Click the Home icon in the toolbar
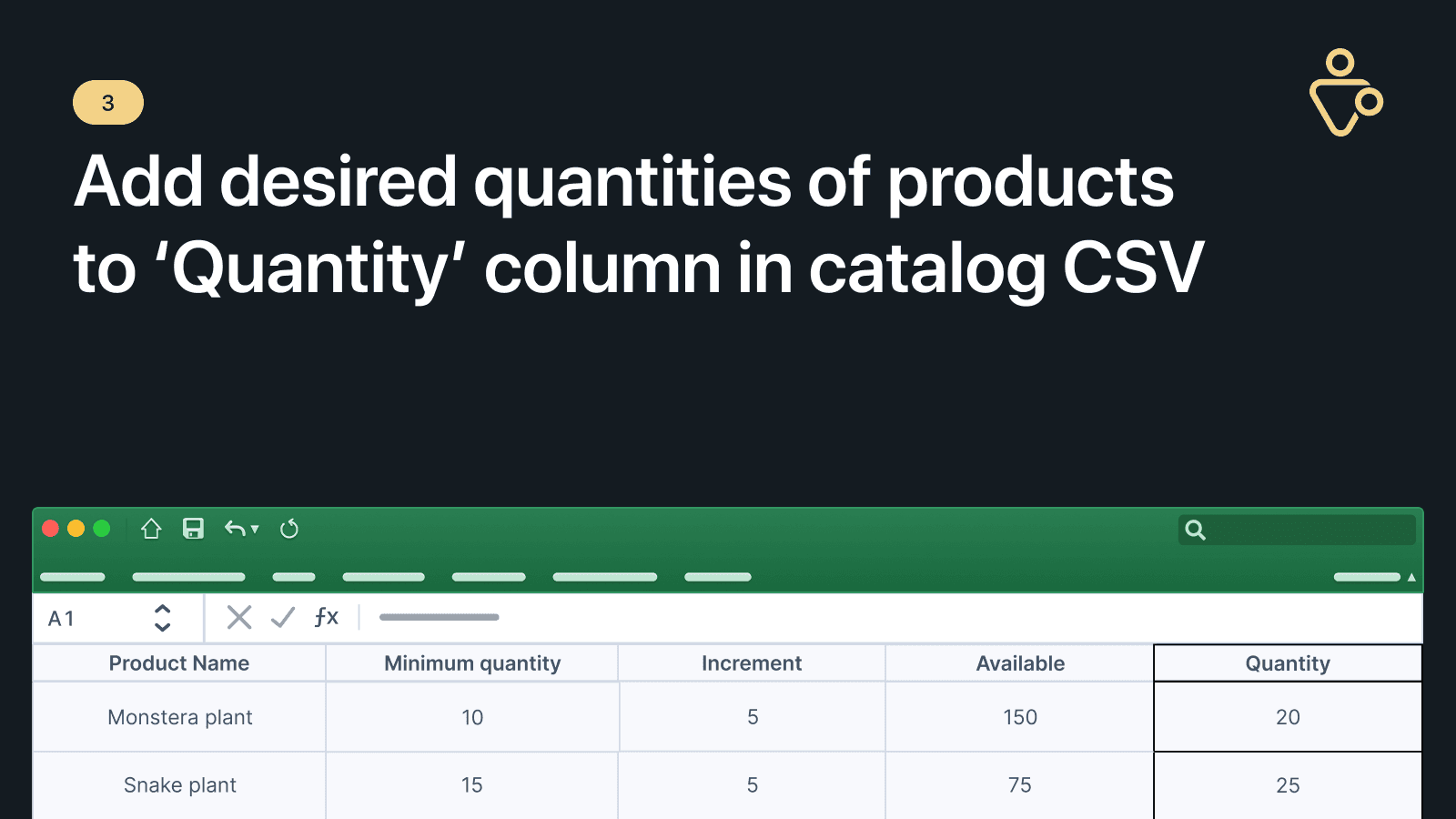 (151, 529)
